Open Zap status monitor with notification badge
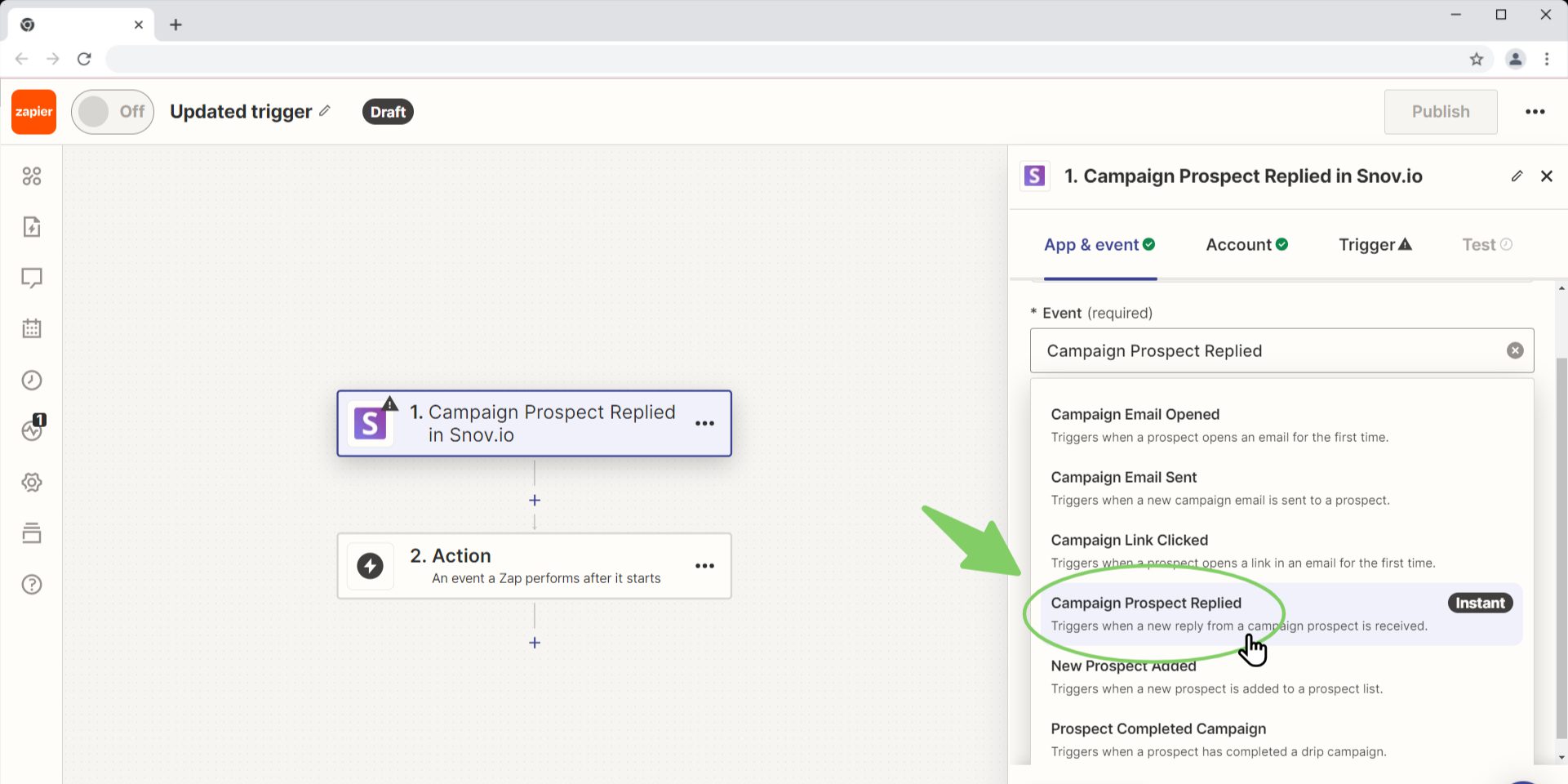This screenshot has height=784, width=1568. point(32,431)
